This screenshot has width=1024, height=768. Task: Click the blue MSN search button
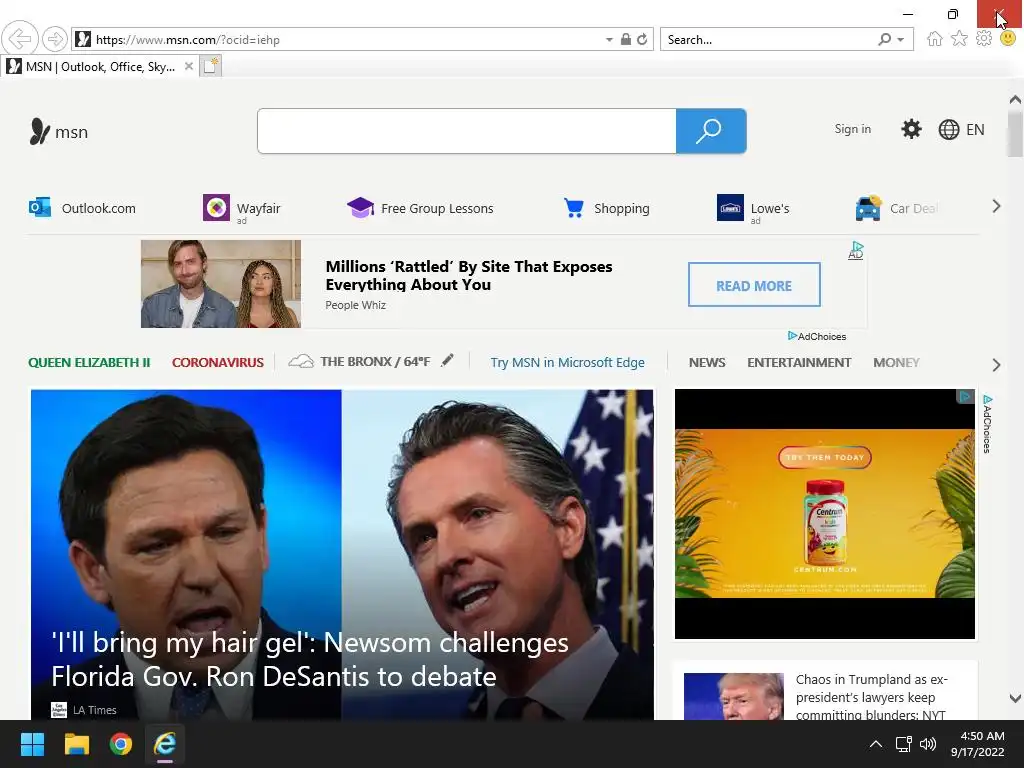click(x=711, y=131)
